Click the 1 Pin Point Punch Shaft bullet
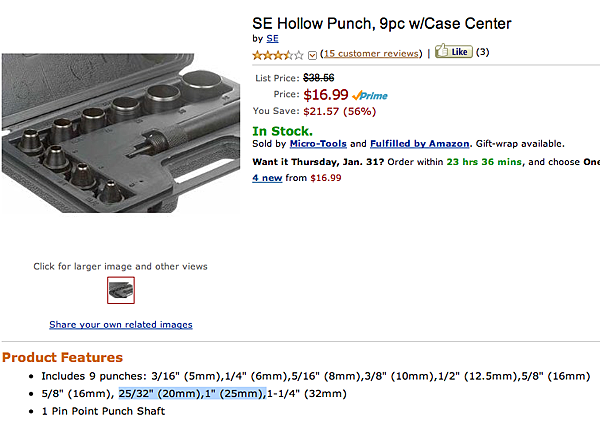Viewport: 600px width, 421px height. pyautogui.click(x=104, y=410)
